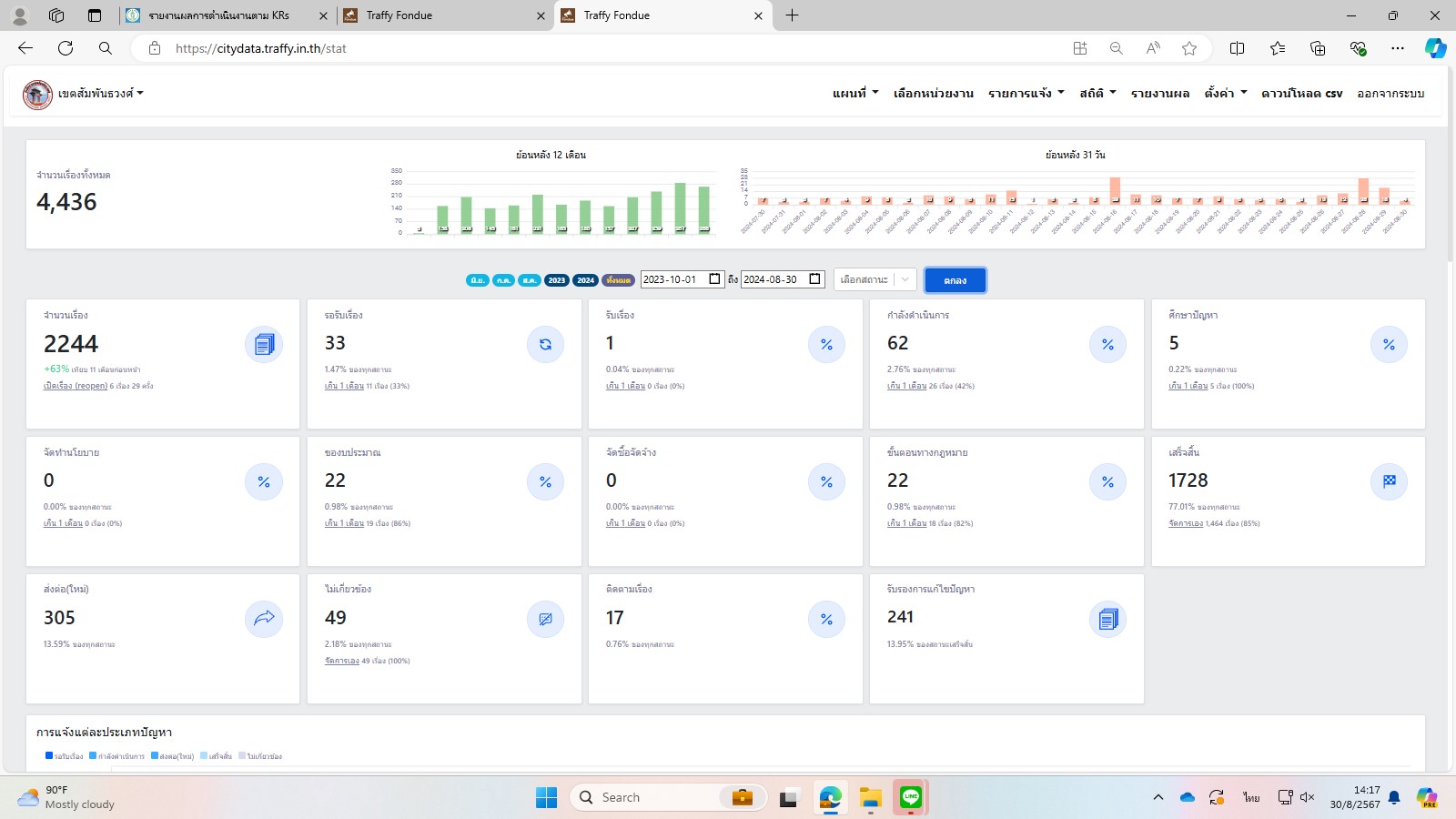1456x819 pixels.
Task: Click the percent icon in กำลังดำเนินการ card
Action: coord(1107,345)
